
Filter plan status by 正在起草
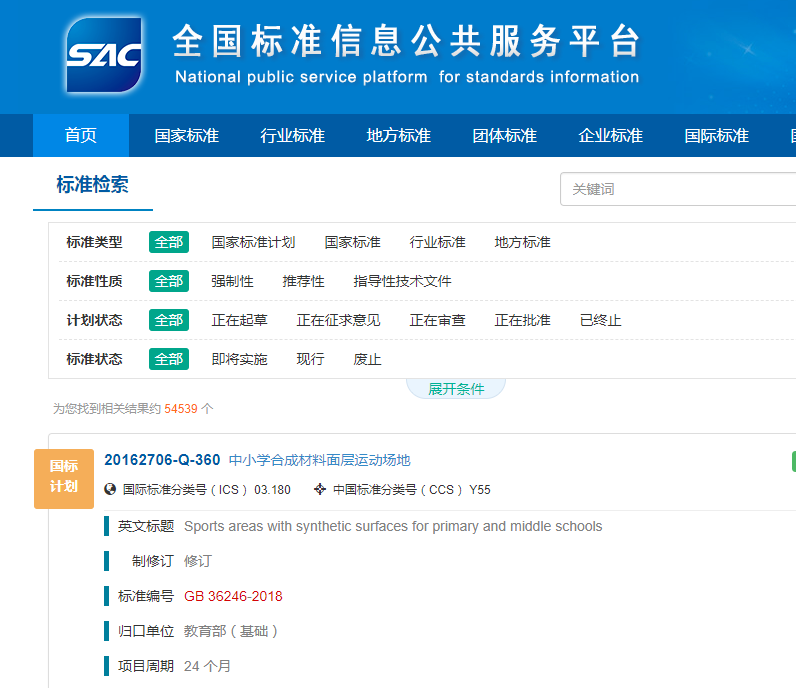pos(239,320)
